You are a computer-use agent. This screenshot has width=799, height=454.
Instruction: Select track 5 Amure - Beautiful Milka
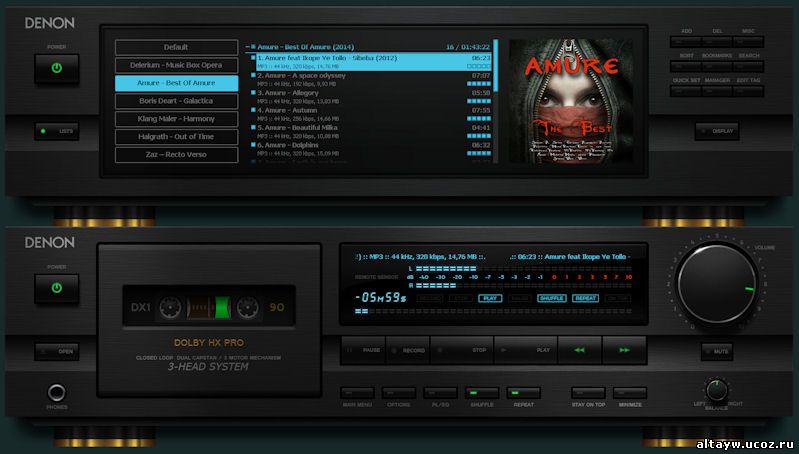[x=374, y=131]
